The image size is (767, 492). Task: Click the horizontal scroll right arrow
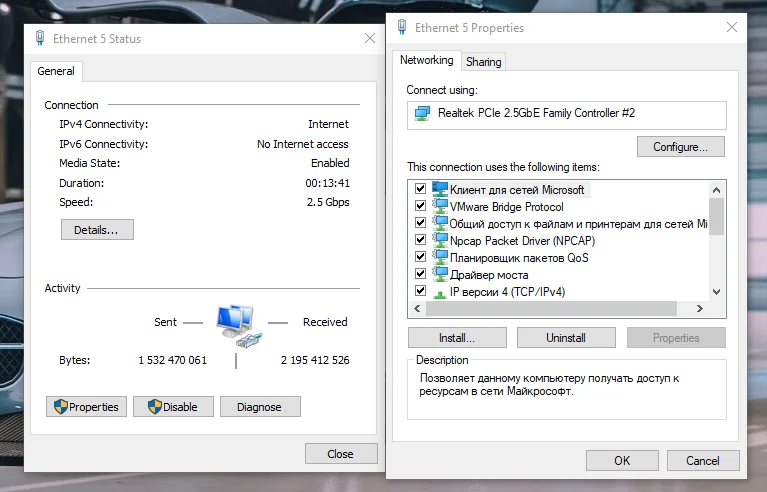pyautogui.click(x=700, y=308)
